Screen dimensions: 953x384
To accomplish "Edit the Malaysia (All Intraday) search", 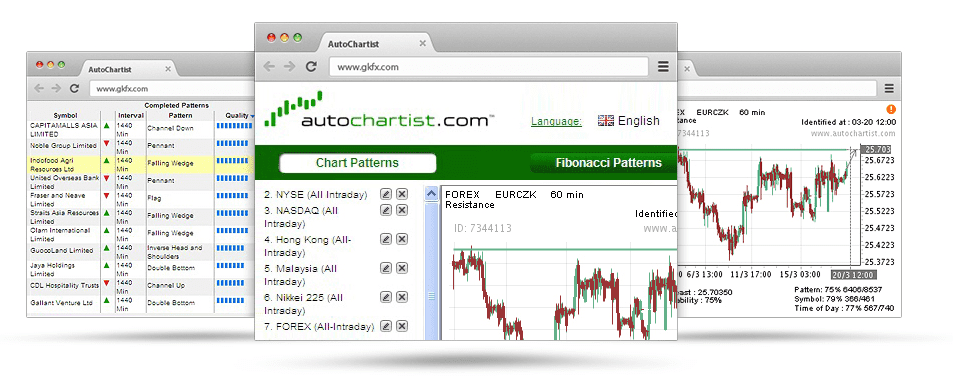I will (x=385, y=268).
